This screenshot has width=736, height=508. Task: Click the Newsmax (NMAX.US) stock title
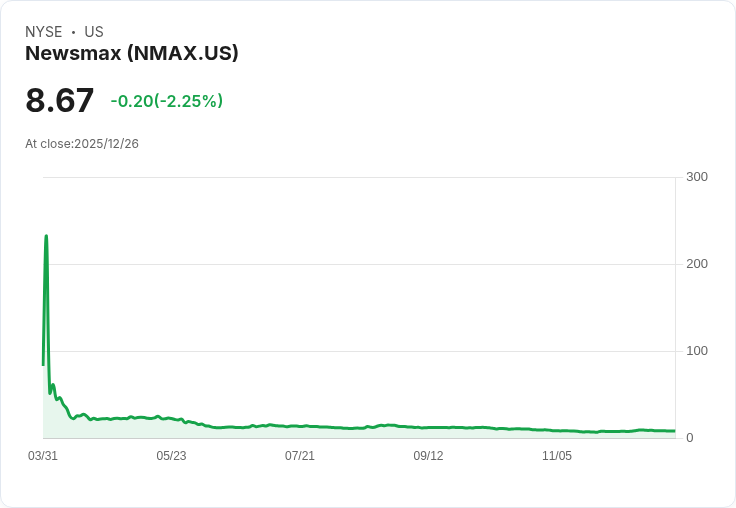(x=132, y=54)
